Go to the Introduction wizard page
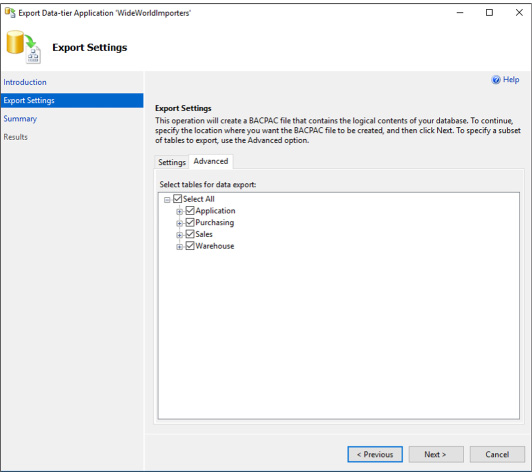 [x=25, y=82]
